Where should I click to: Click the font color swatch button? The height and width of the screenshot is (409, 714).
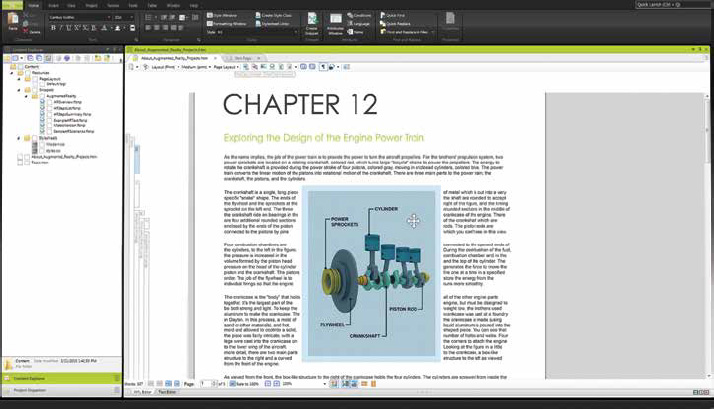pos(104,28)
